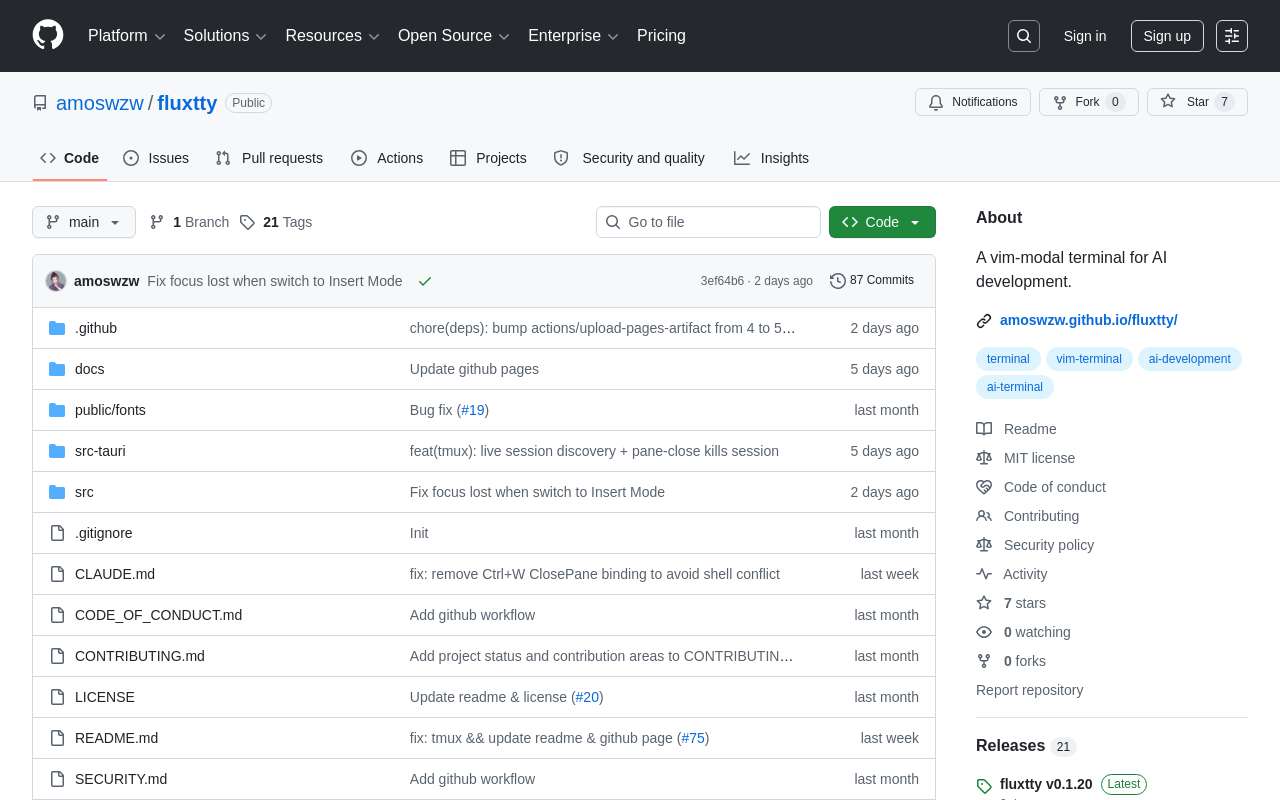Image resolution: width=1280 pixels, height=800 pixels.
Task: Click the appearance settings icon in header
Action: coord(1231,36)
